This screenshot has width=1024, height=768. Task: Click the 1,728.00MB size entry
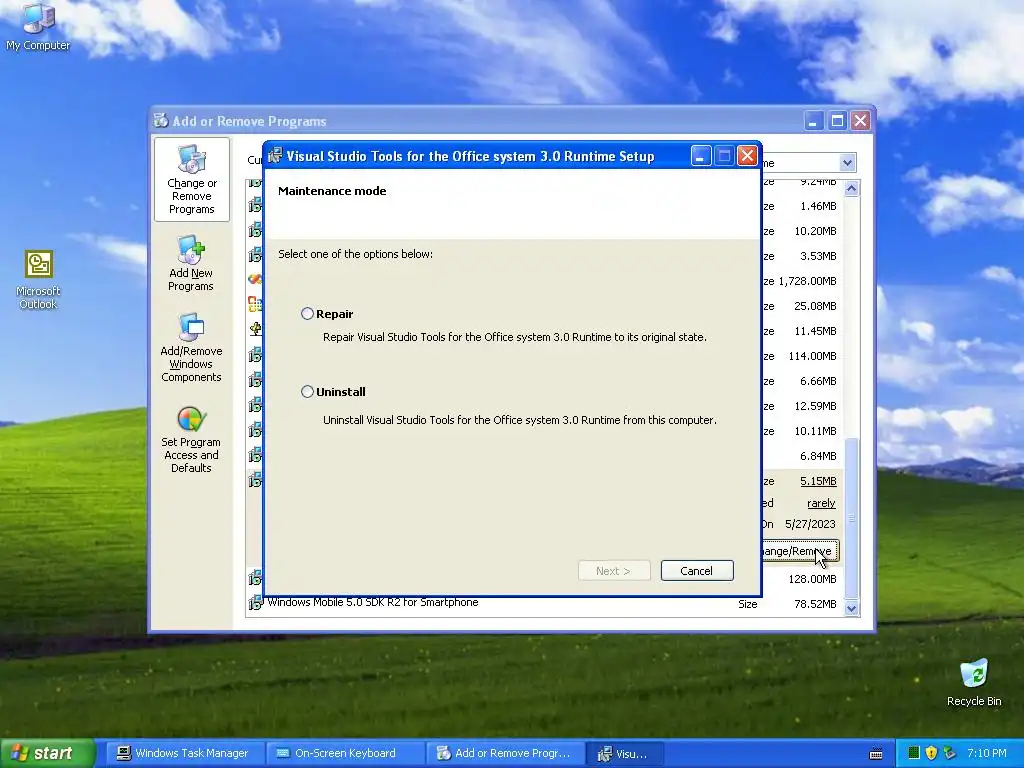click(807, 281)
